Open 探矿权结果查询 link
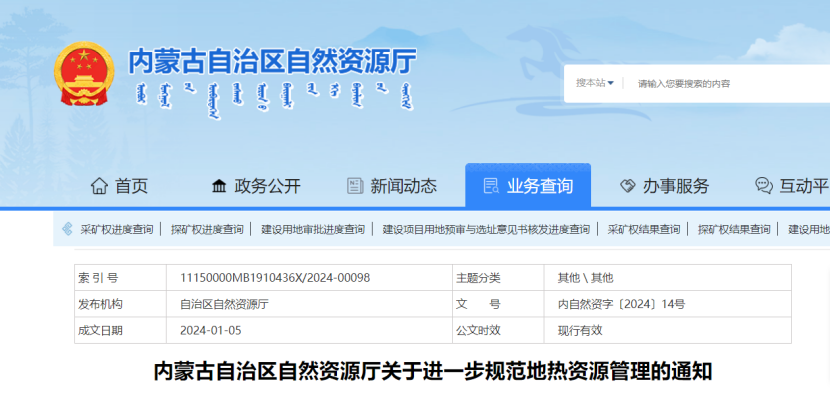The height and width of the screenshot is (393, 830). 734,229
